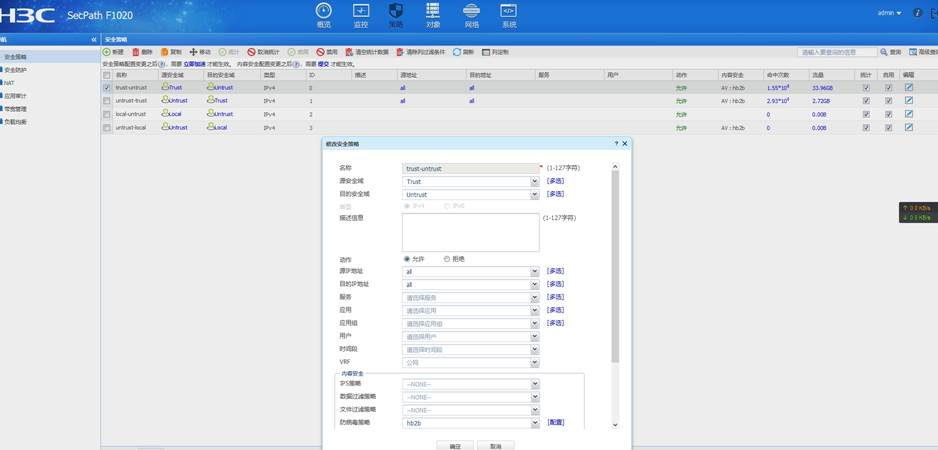Select Bandwidth Management (带宽管理) in sidebar

click(16, 109)
